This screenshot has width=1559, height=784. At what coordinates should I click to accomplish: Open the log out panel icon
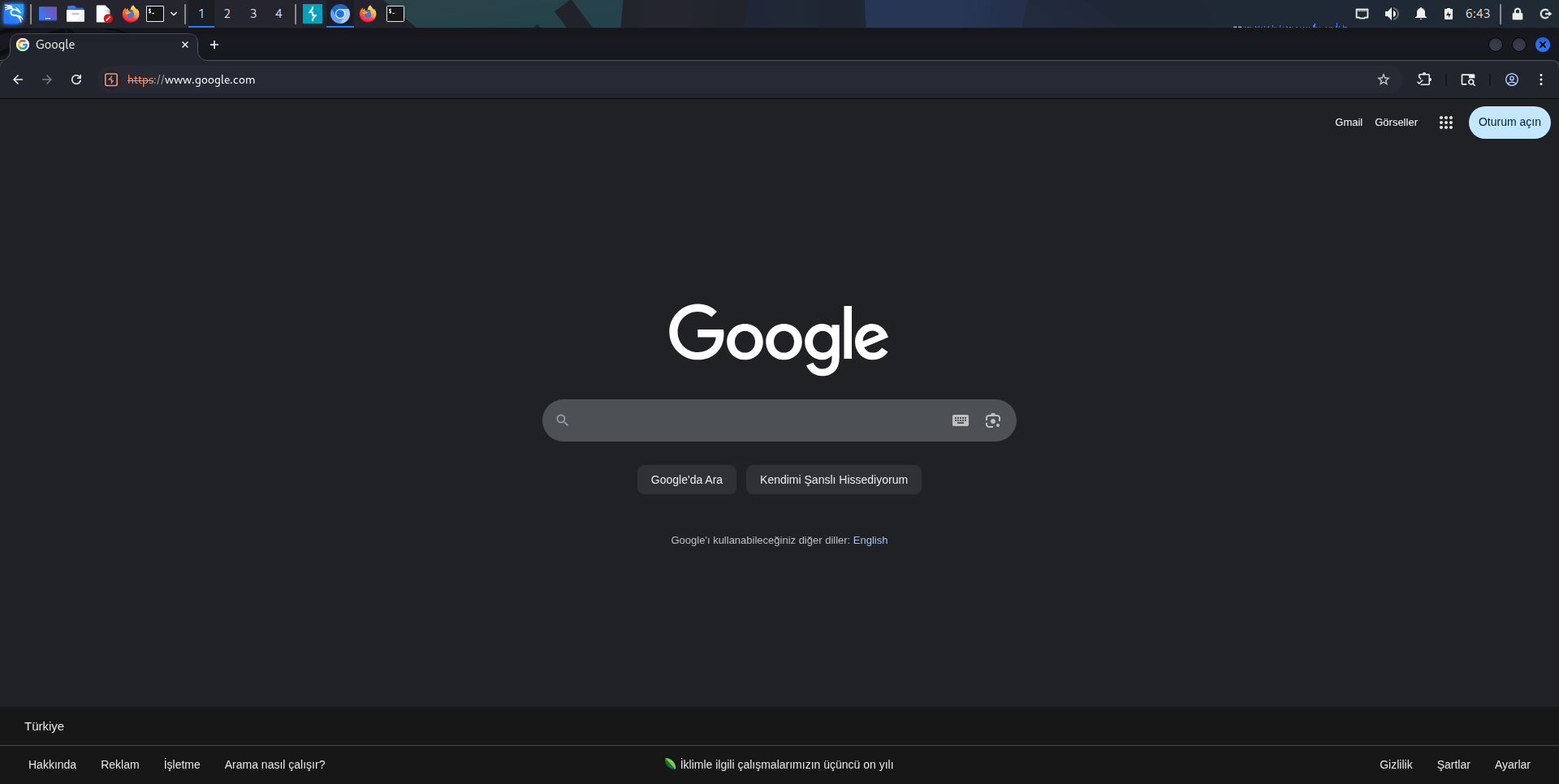pyautogui.click(x=1546, y=14)
